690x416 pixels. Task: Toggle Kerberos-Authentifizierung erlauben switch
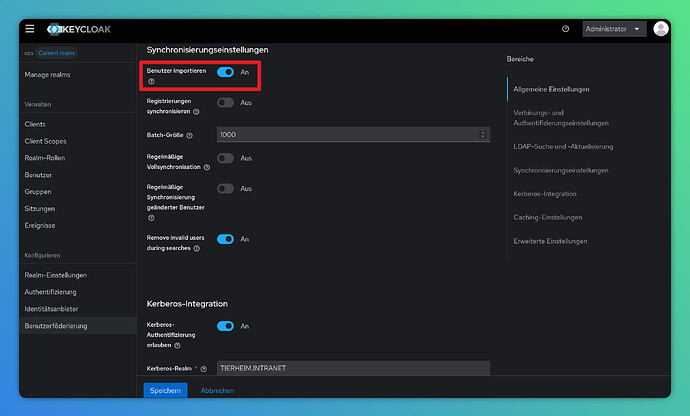coord(225,326)
